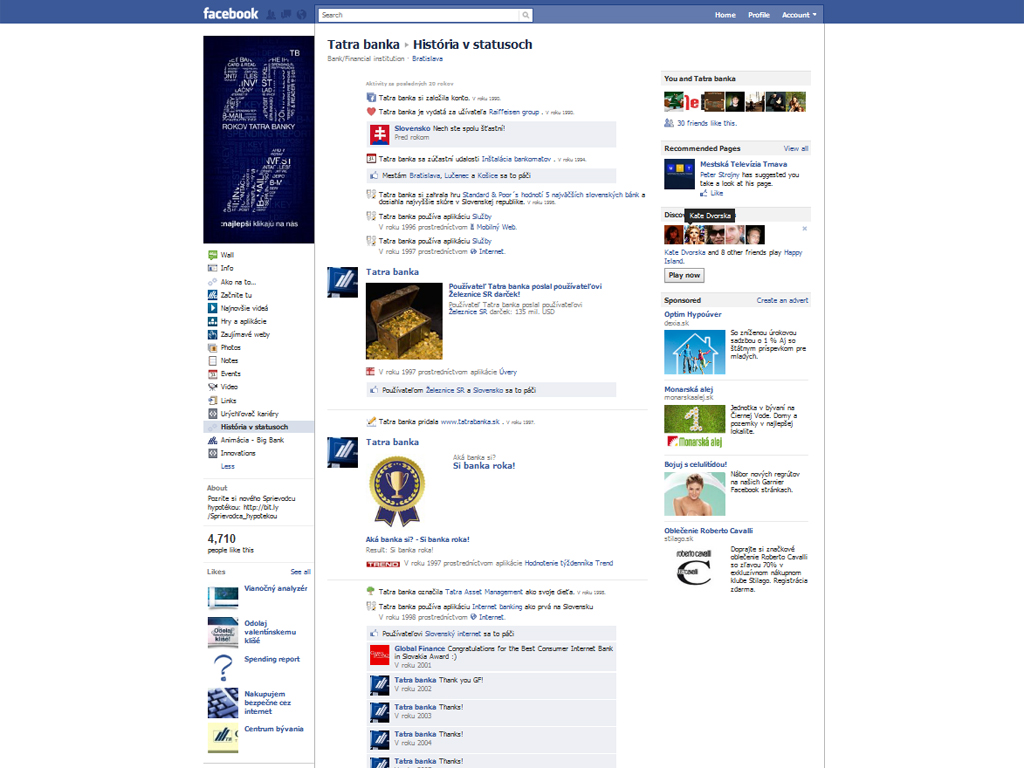The width and height of the screenshot is (1024, 768).
Task: Click the Roberto Cavalli ad logo
Action: [x=694, y=566]
